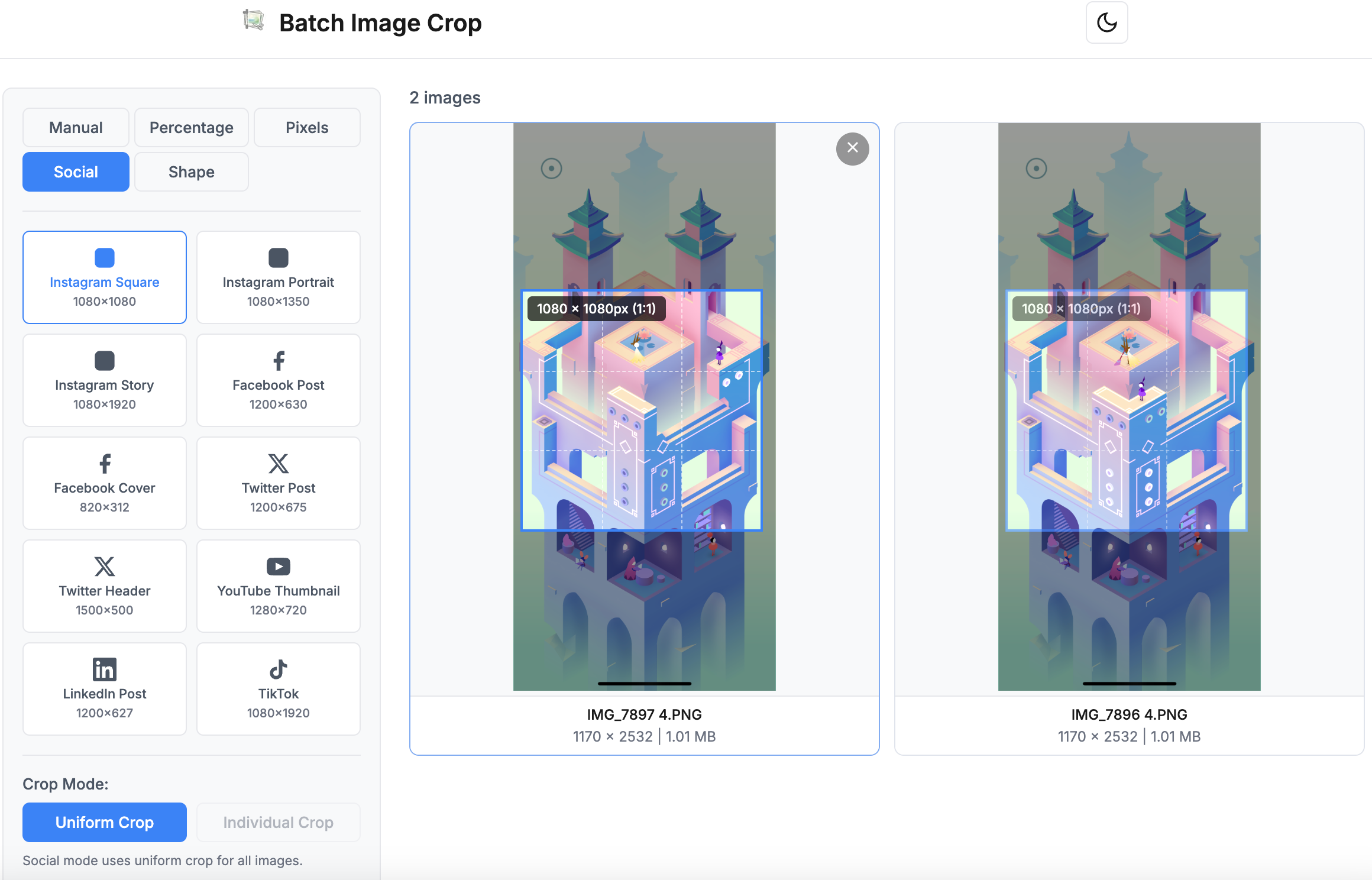The width and height of the screenshot is (1372, 880).
Task: Select the Instagram Square preset icon
Action: (x=104, y=257)
